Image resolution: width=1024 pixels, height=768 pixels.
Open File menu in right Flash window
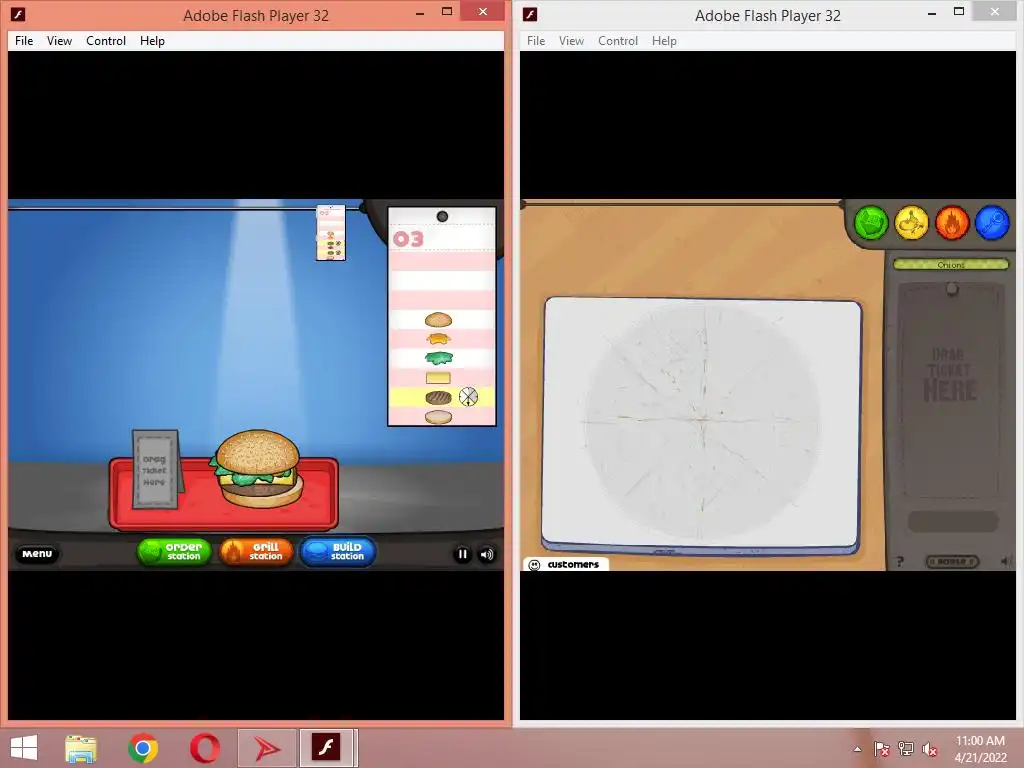pyautogui.click(x=536, y=40)
